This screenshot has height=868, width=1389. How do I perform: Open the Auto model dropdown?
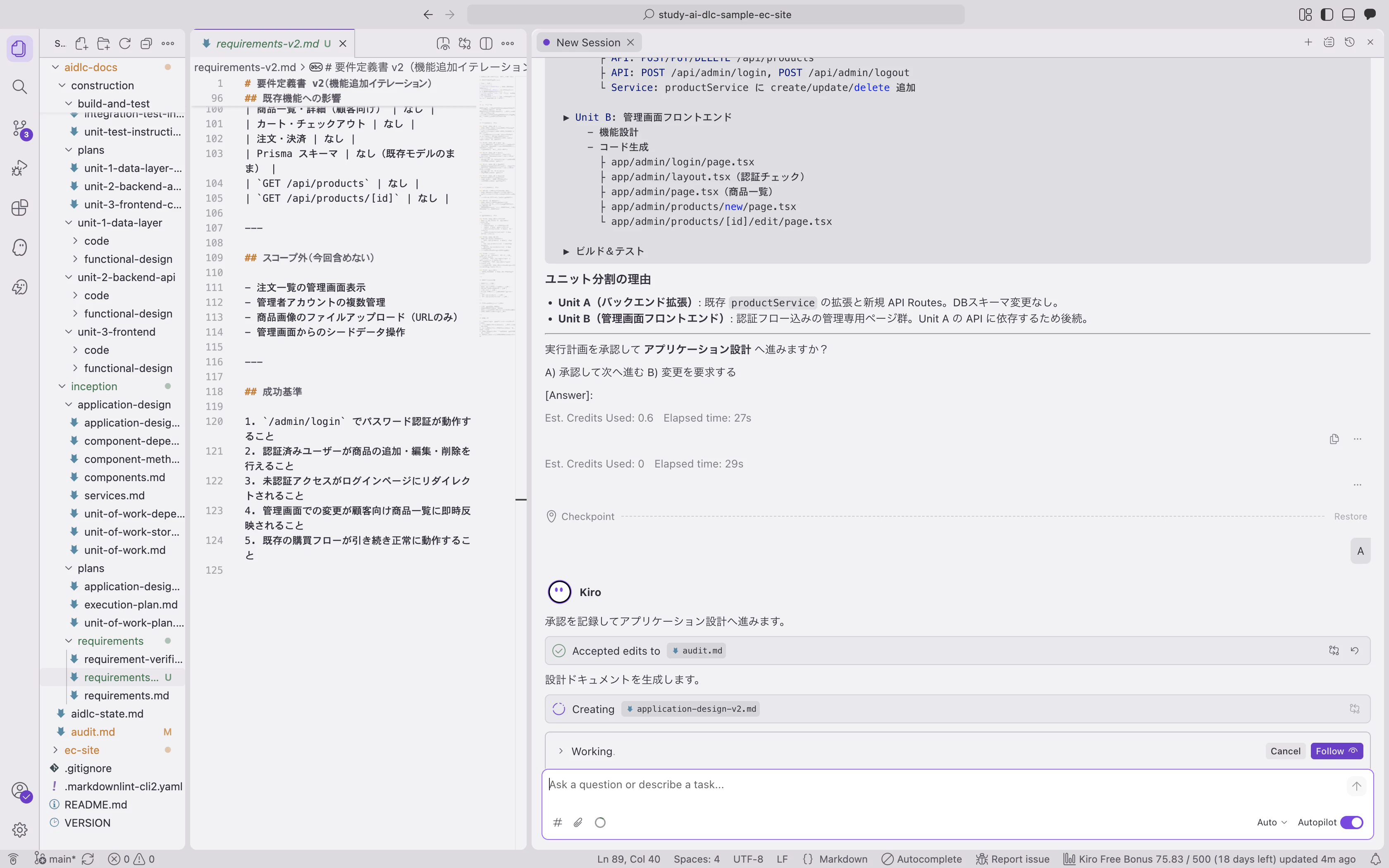tap(1271, 823)
